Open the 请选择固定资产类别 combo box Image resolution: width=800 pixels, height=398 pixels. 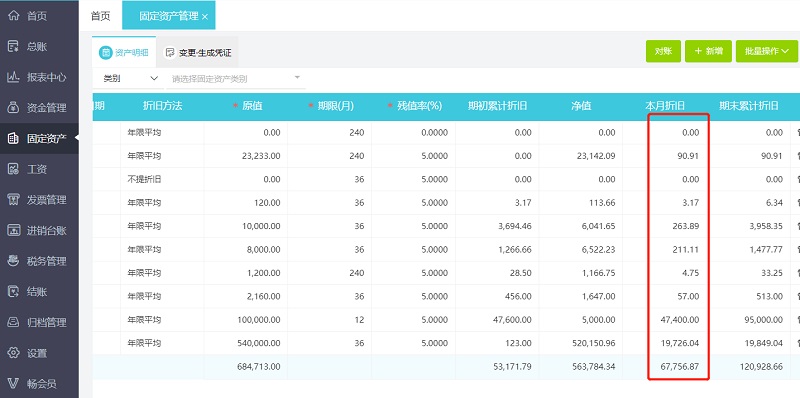click(236, 79)
